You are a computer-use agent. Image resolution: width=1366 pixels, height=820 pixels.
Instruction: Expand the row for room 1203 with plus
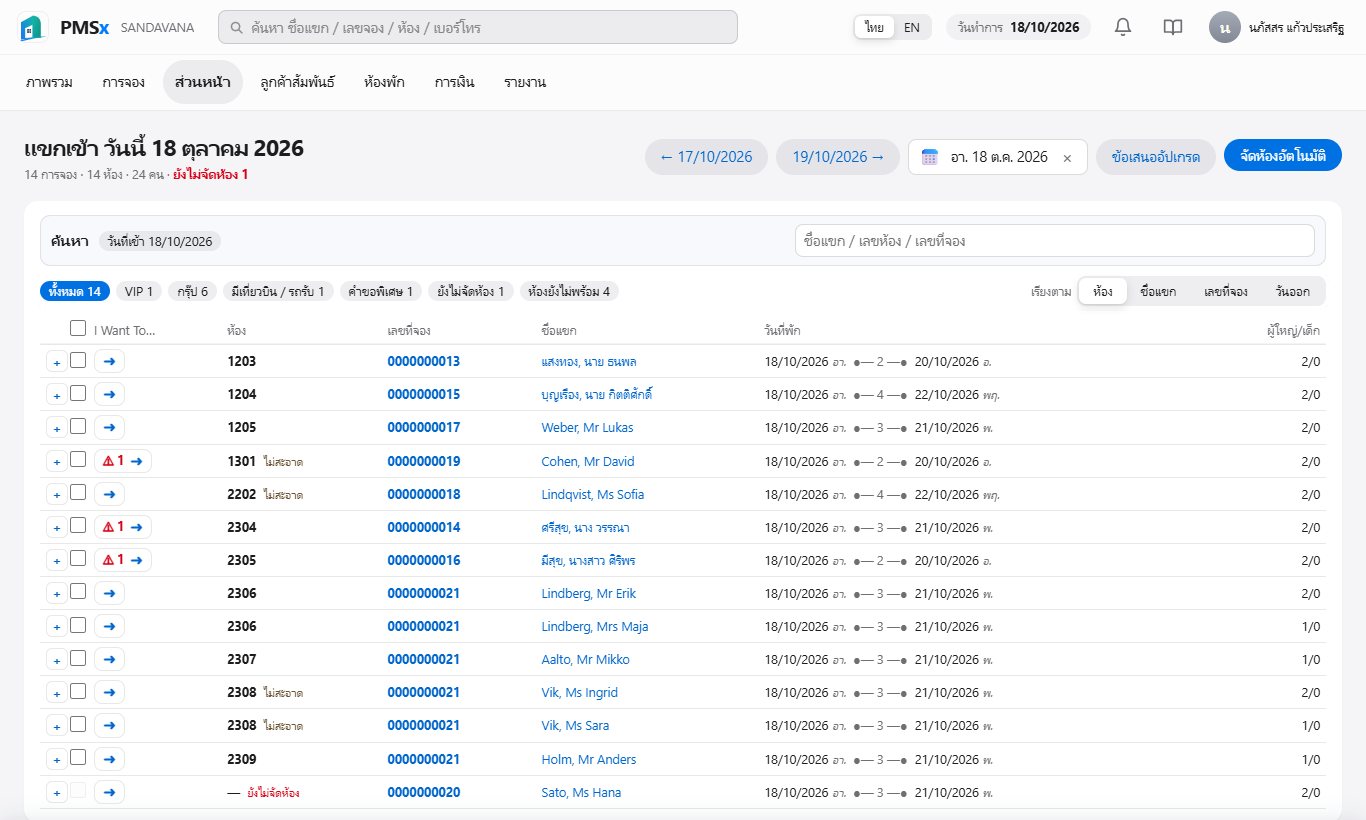(x=56, y=362)
